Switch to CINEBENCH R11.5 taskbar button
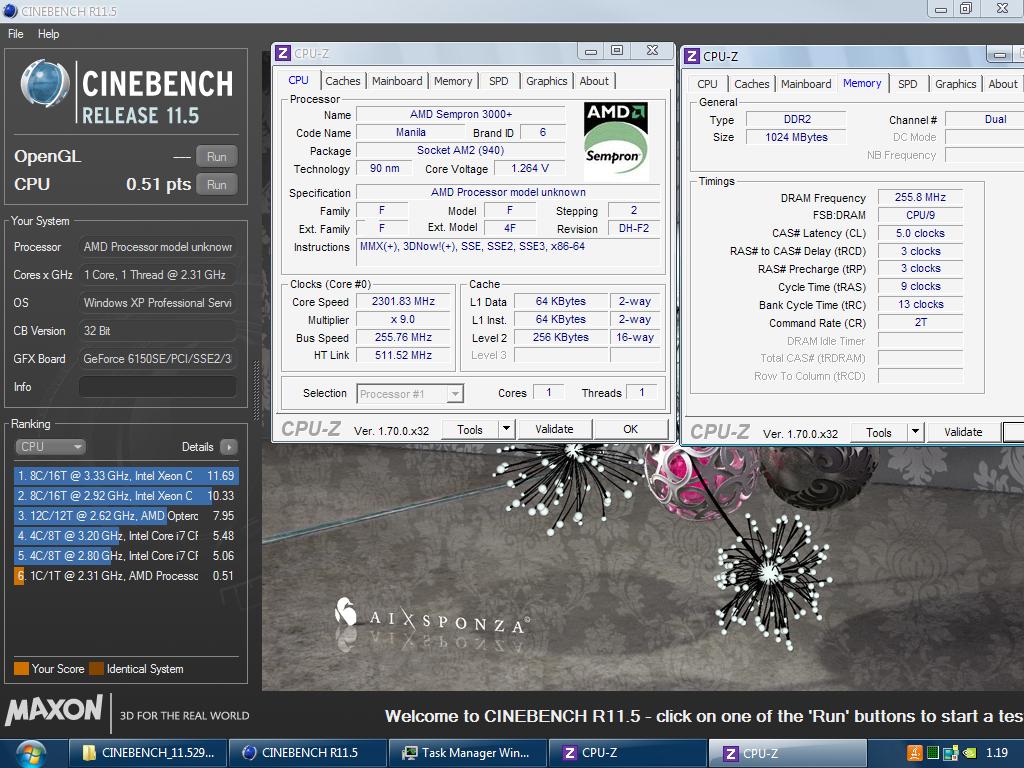The height and width of the screenshot is (768, 1024). pos(308,753)
